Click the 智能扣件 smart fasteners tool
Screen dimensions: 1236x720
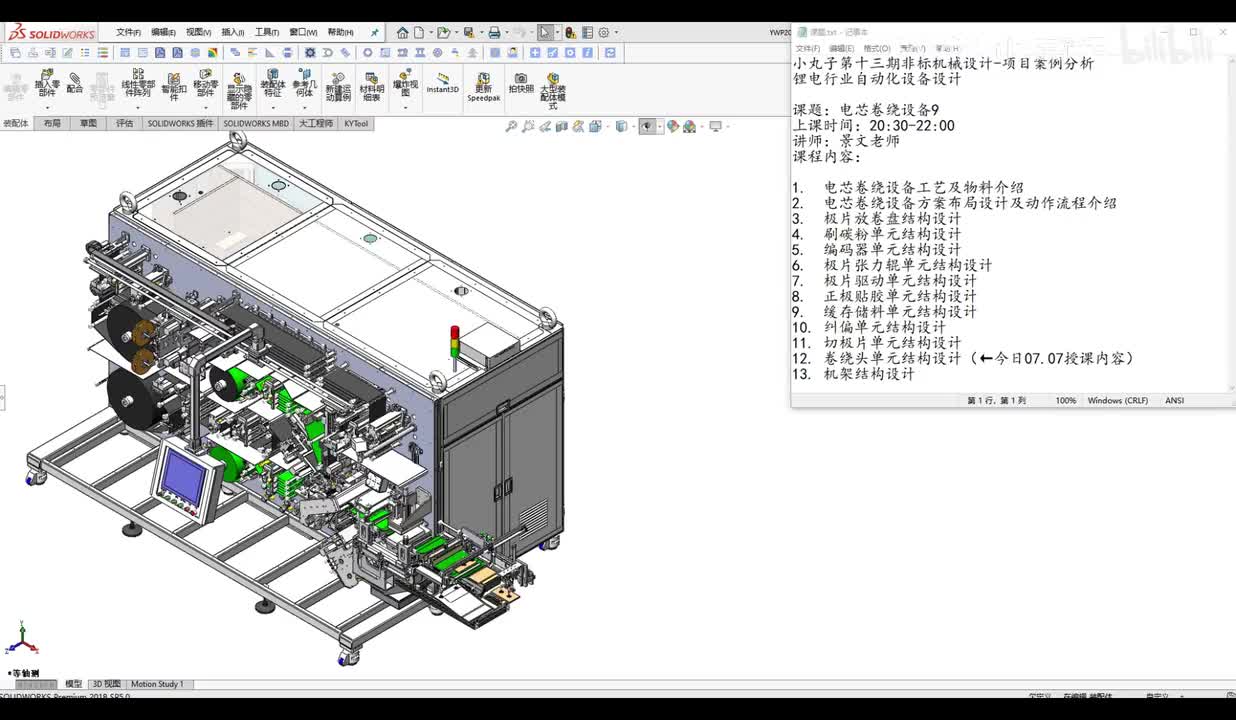tap(173, 86)
